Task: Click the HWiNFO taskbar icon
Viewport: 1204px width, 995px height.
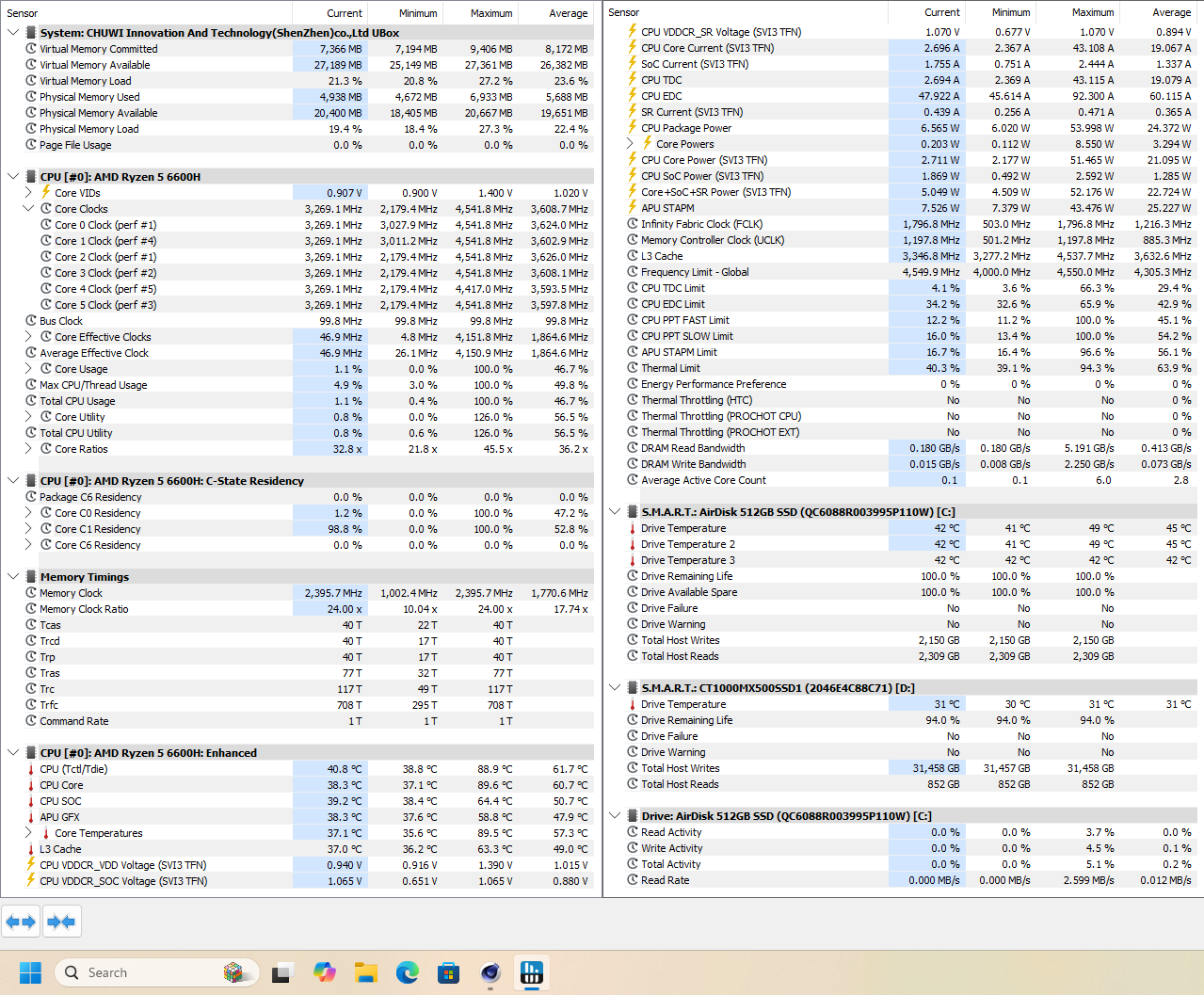Action: 532,972
